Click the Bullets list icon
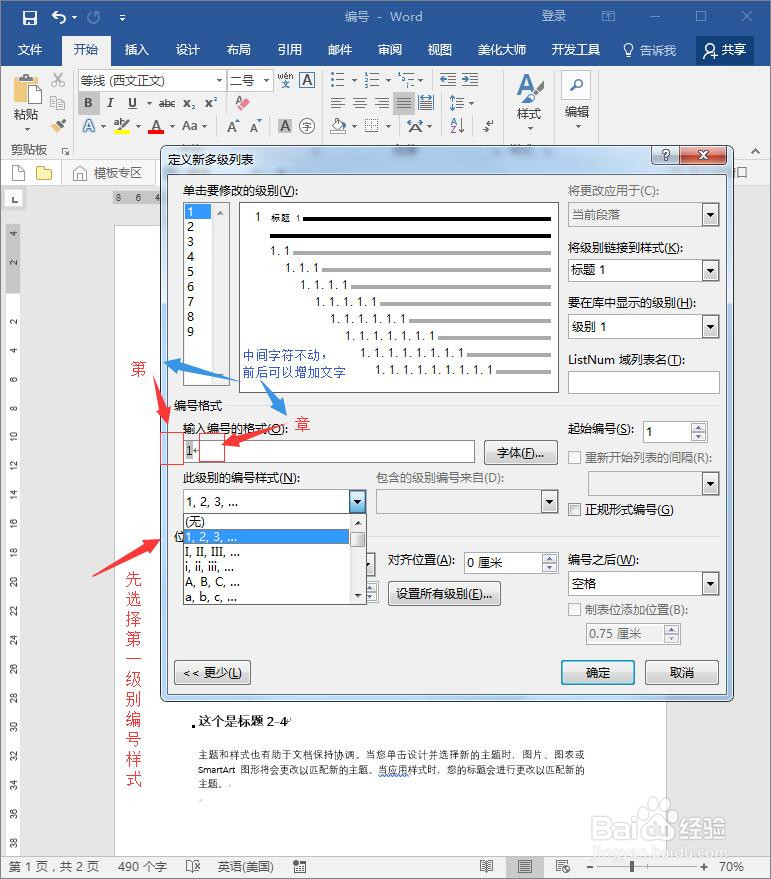Screen dimensions: 771x879 coord(338,80)
